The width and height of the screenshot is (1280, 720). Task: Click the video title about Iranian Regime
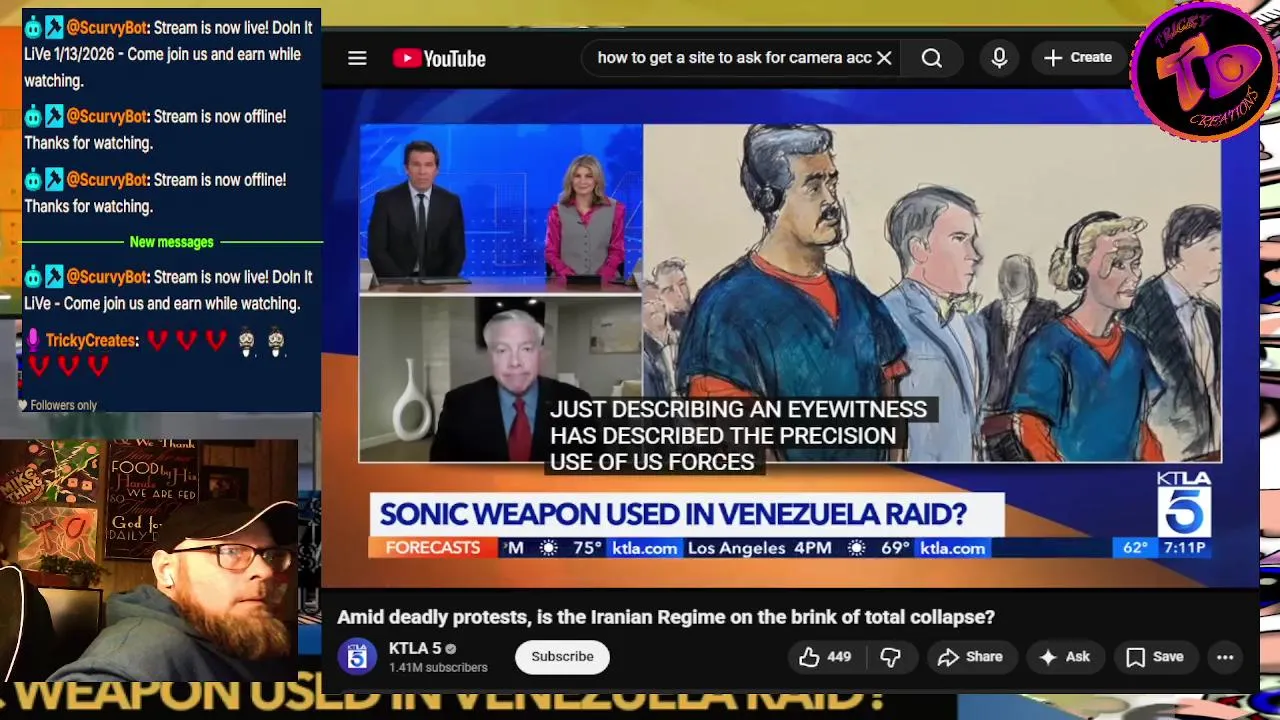click(x=666, y=617)
